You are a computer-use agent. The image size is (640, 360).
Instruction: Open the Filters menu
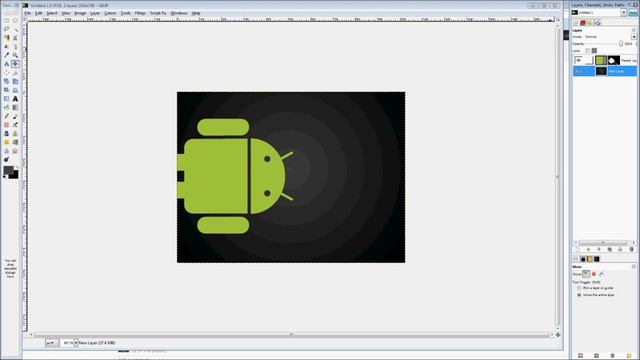140,13
